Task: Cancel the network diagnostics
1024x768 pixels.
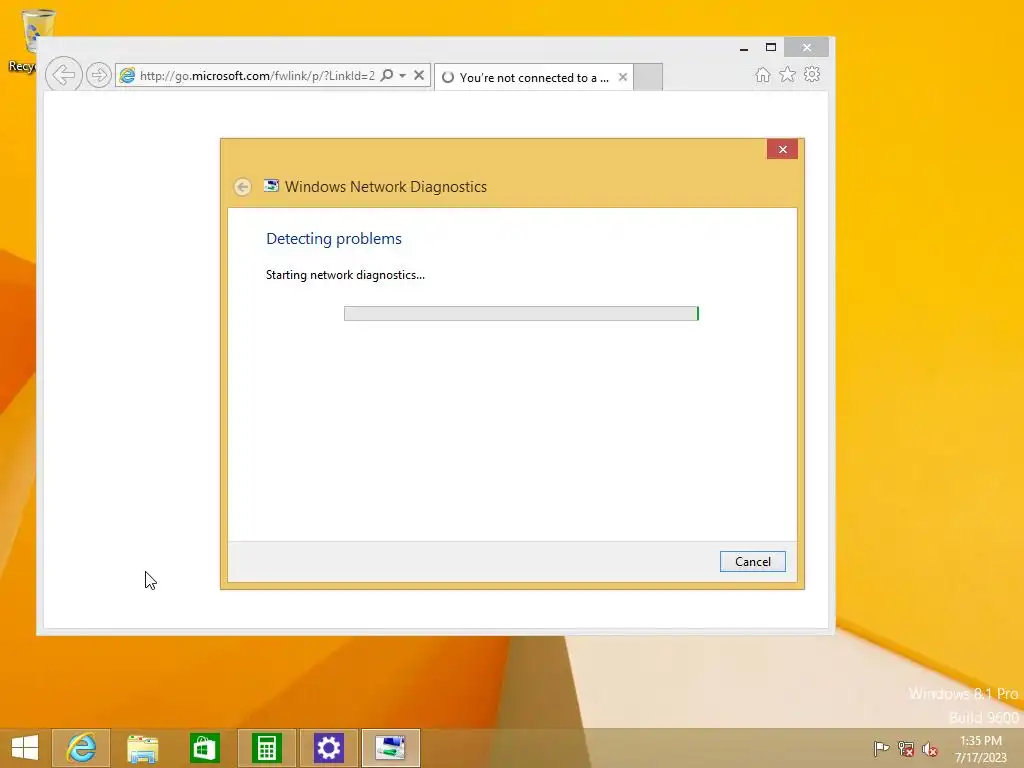Action: click(x=752, y=562)
